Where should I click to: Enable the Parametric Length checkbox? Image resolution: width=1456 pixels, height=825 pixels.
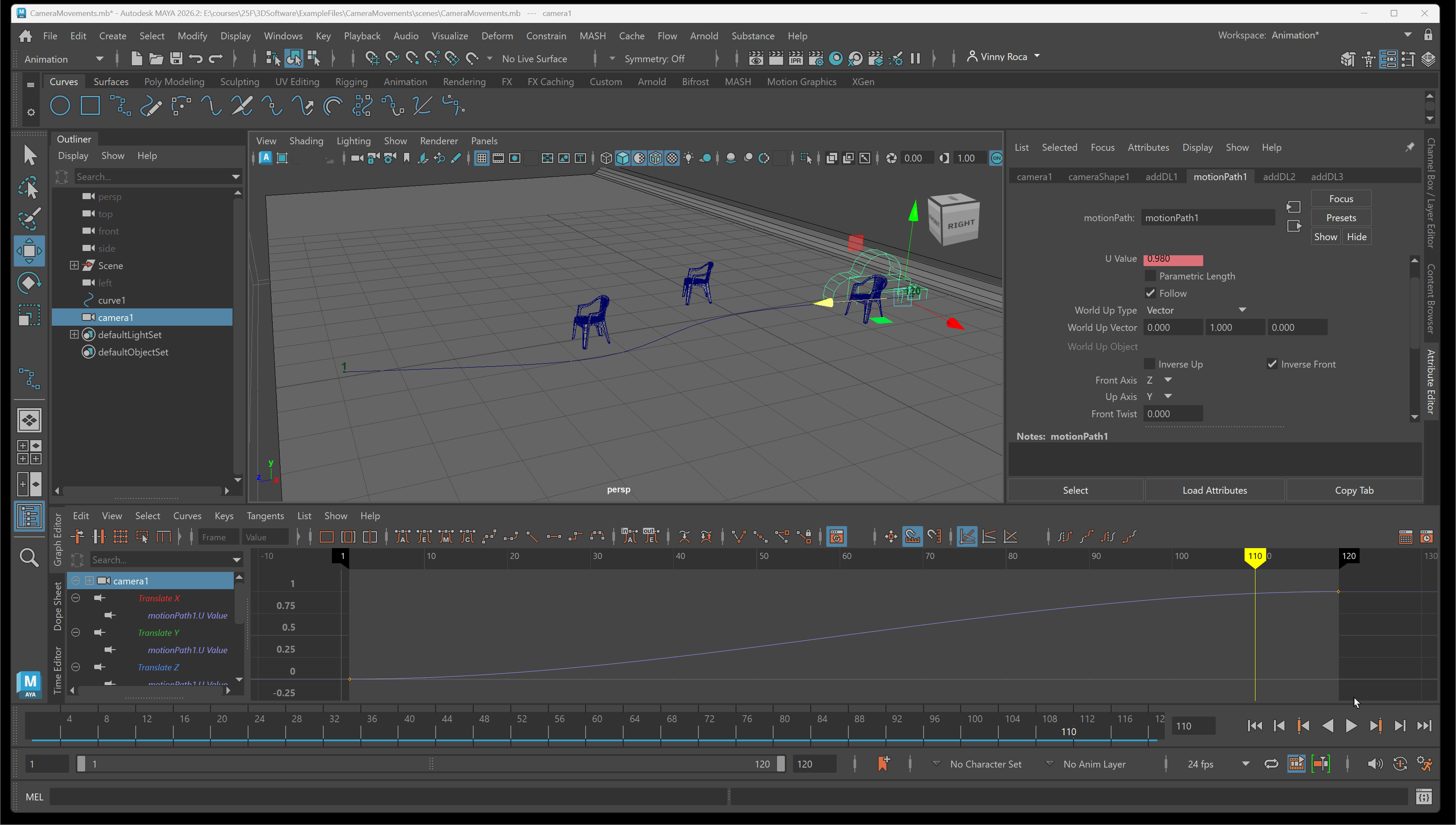click(1150, 276)
